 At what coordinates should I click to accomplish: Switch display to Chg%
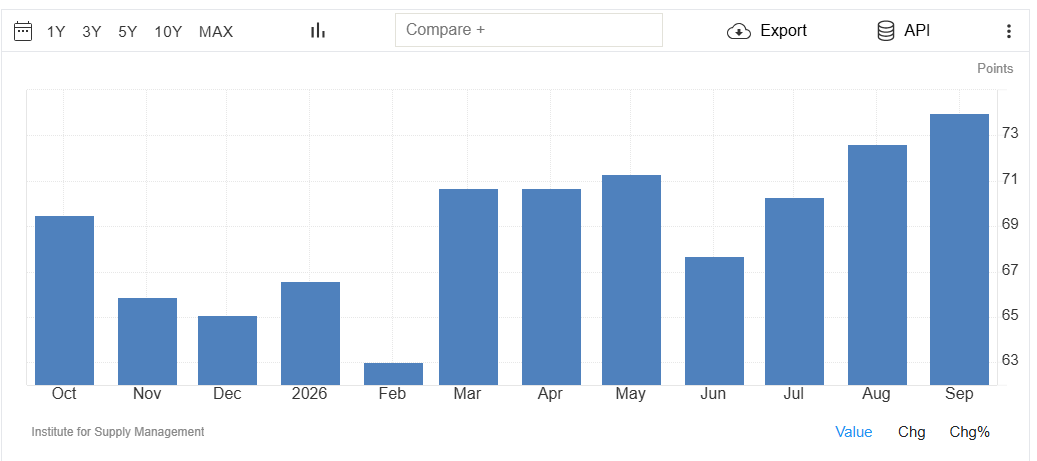[970, 432]
